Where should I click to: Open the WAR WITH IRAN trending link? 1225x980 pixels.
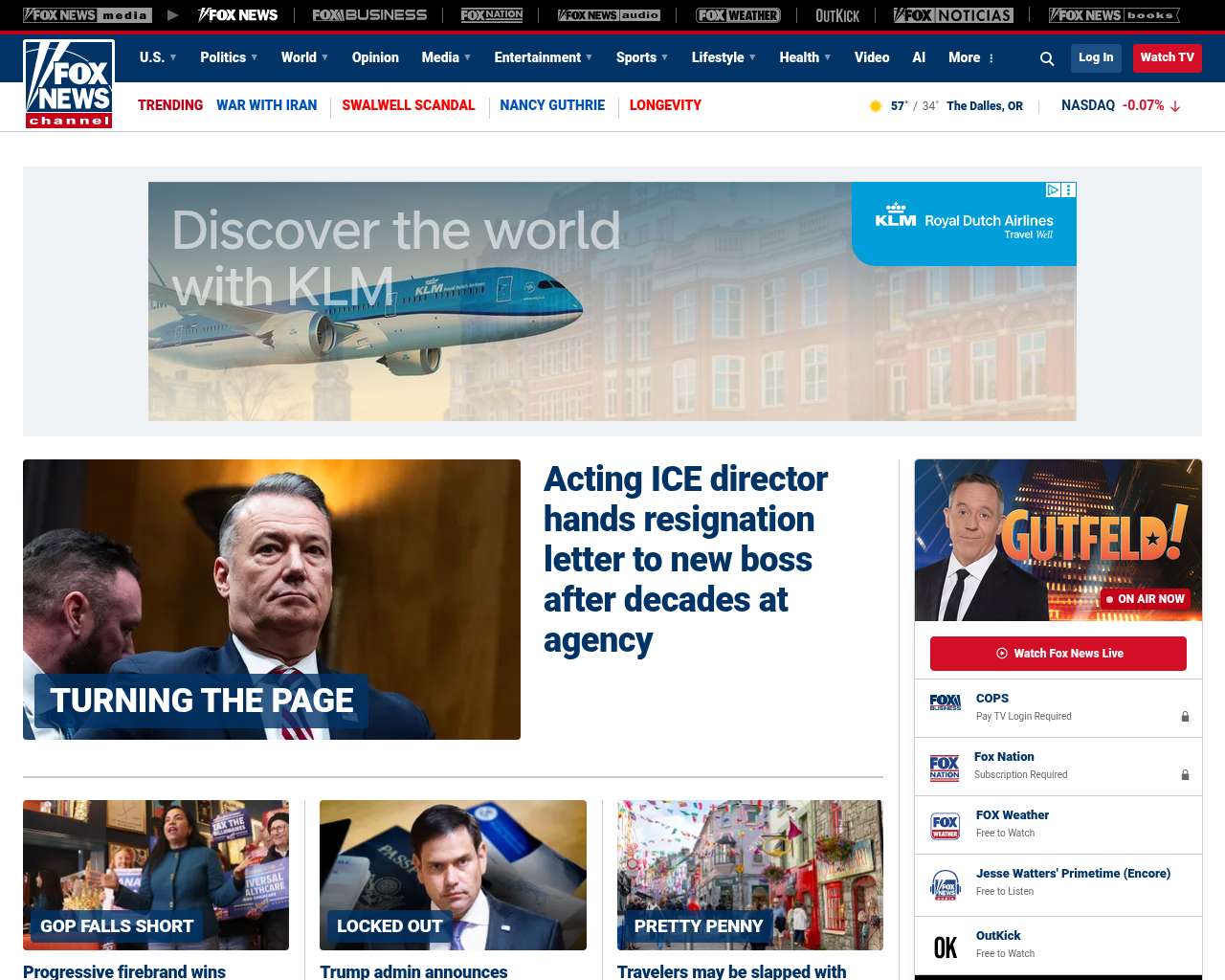tap(266, 105)
